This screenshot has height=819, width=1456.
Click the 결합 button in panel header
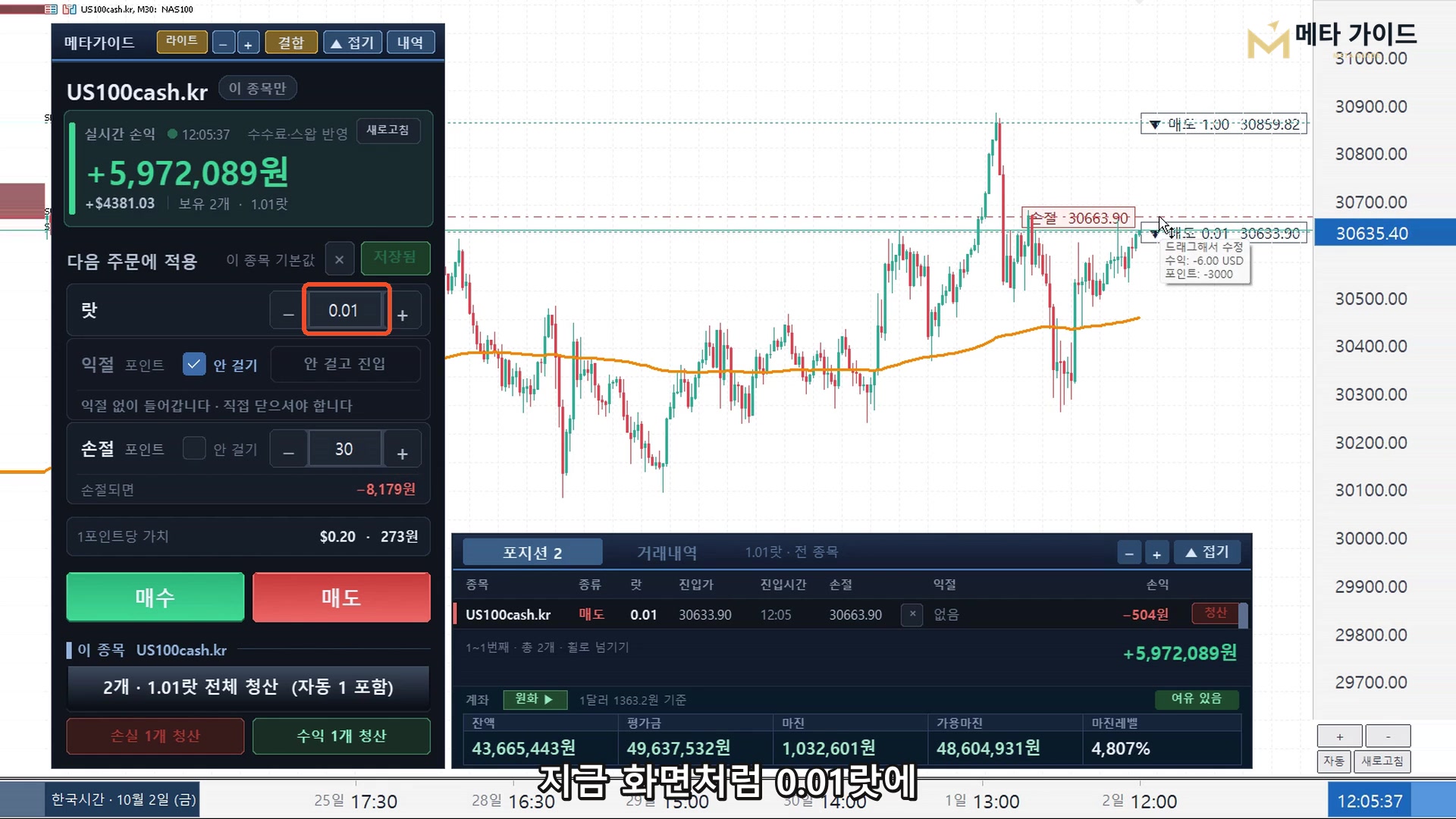pyautogui.click(x=290, y=43)
